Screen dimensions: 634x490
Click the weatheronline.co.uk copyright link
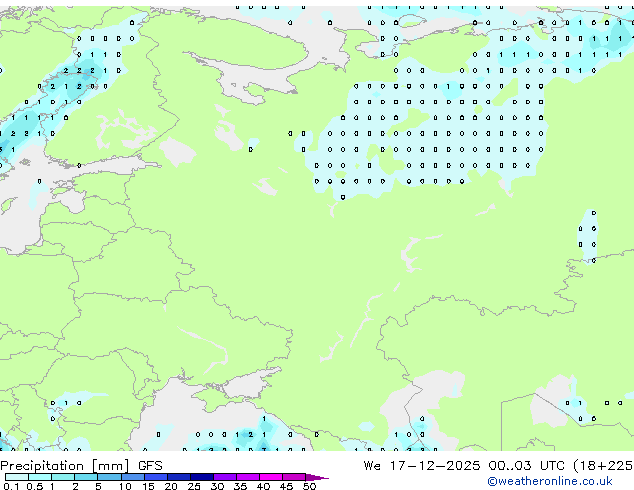pyautogui.click(x=549, y=481)
